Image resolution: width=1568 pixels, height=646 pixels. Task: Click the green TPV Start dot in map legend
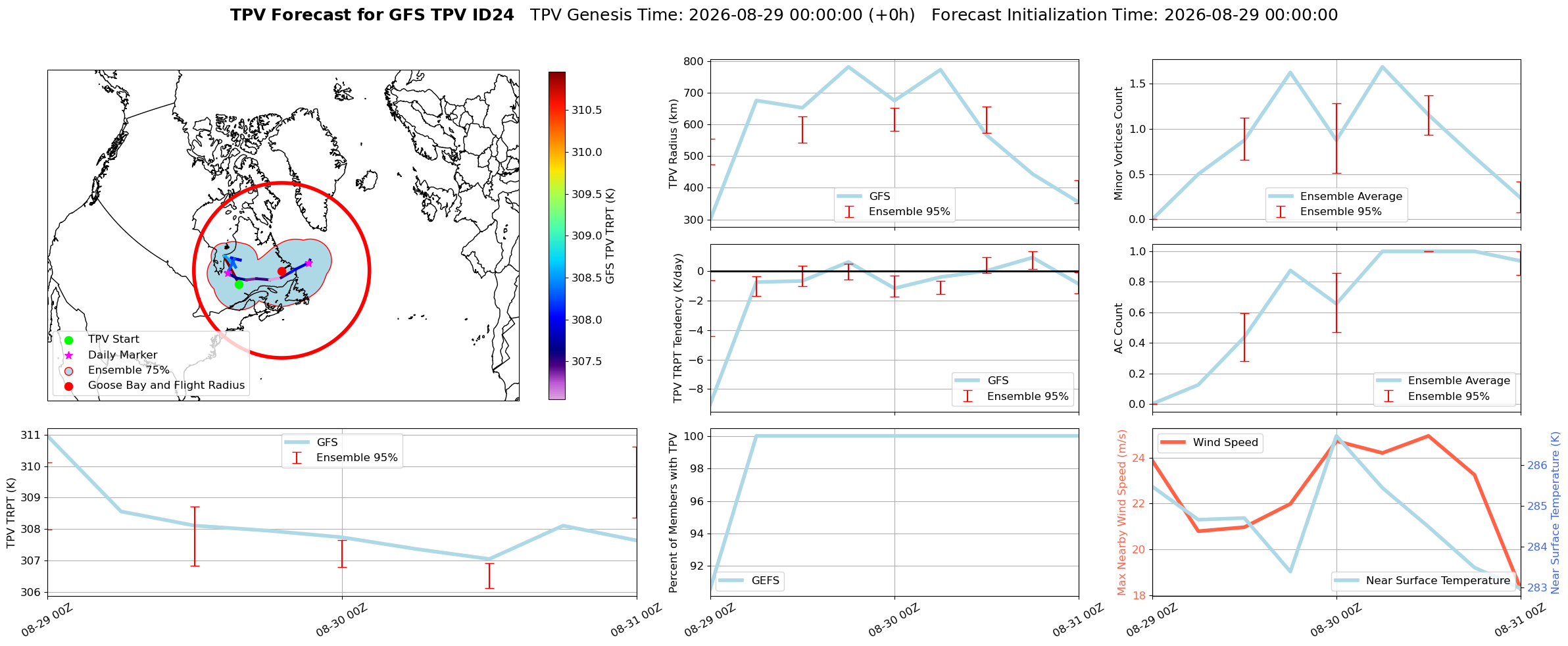pyautogui.click(x=68, y=340)
